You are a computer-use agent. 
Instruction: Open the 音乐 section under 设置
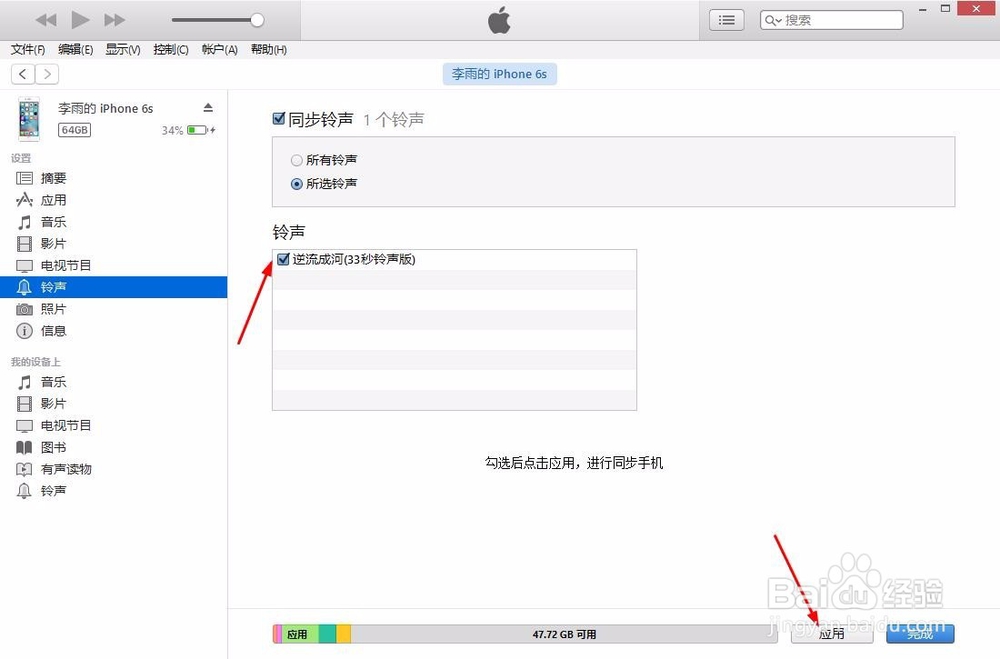click(x=54, y=221)
